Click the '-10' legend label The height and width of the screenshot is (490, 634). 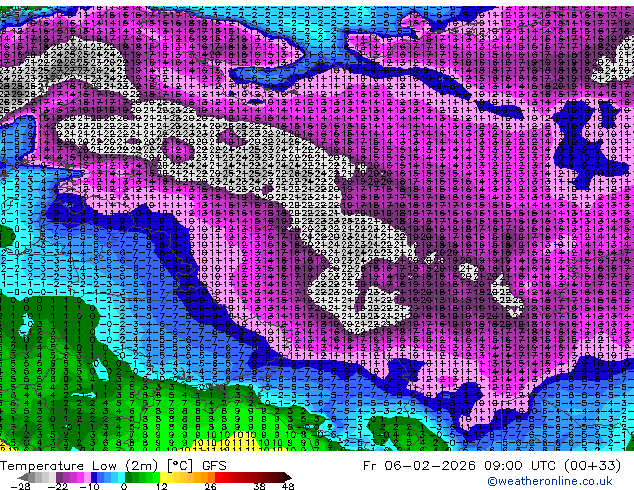89,486
